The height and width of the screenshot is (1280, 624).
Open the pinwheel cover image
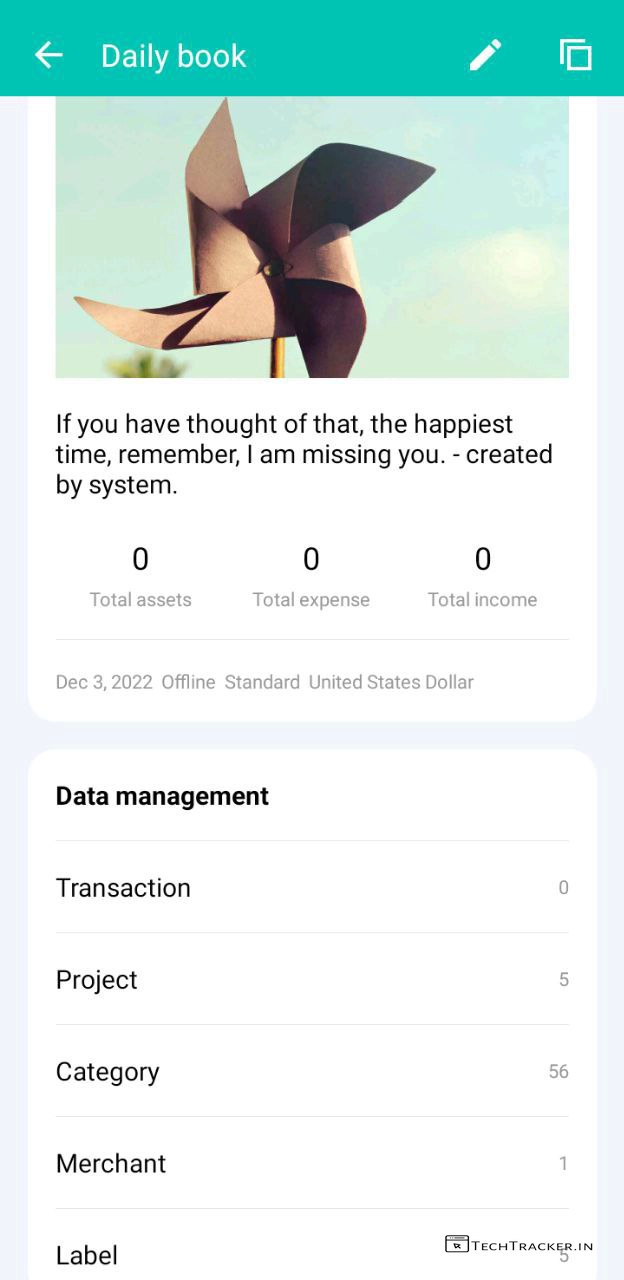coord(312,237)
